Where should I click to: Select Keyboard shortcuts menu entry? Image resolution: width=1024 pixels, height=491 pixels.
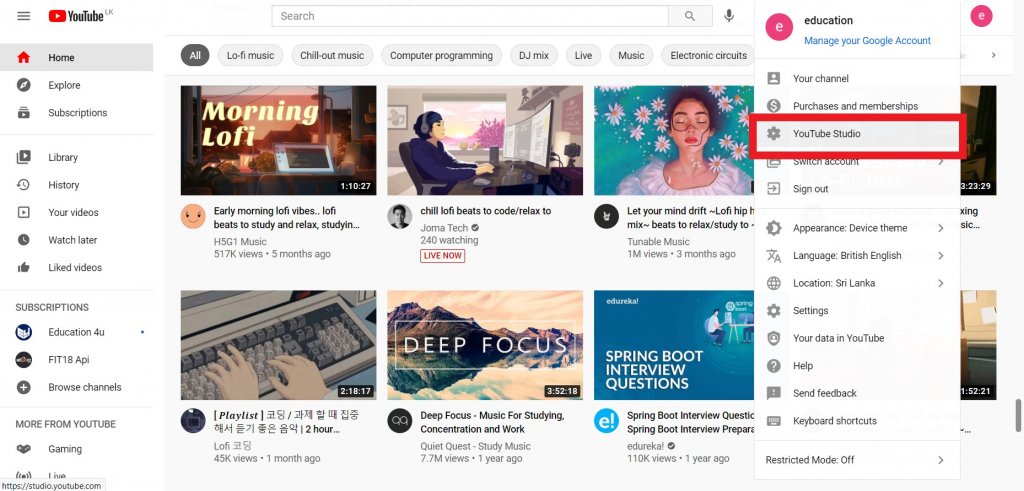pyautogui.click(x=856, y=420)
